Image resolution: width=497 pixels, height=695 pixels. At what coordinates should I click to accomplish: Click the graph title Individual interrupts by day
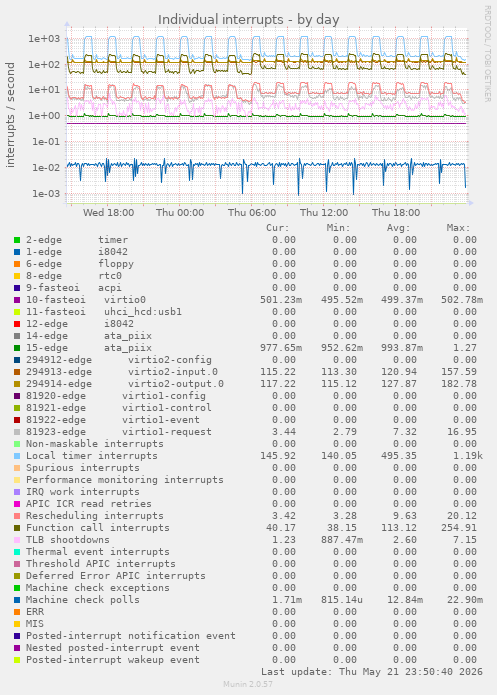(x=249, y=20)
